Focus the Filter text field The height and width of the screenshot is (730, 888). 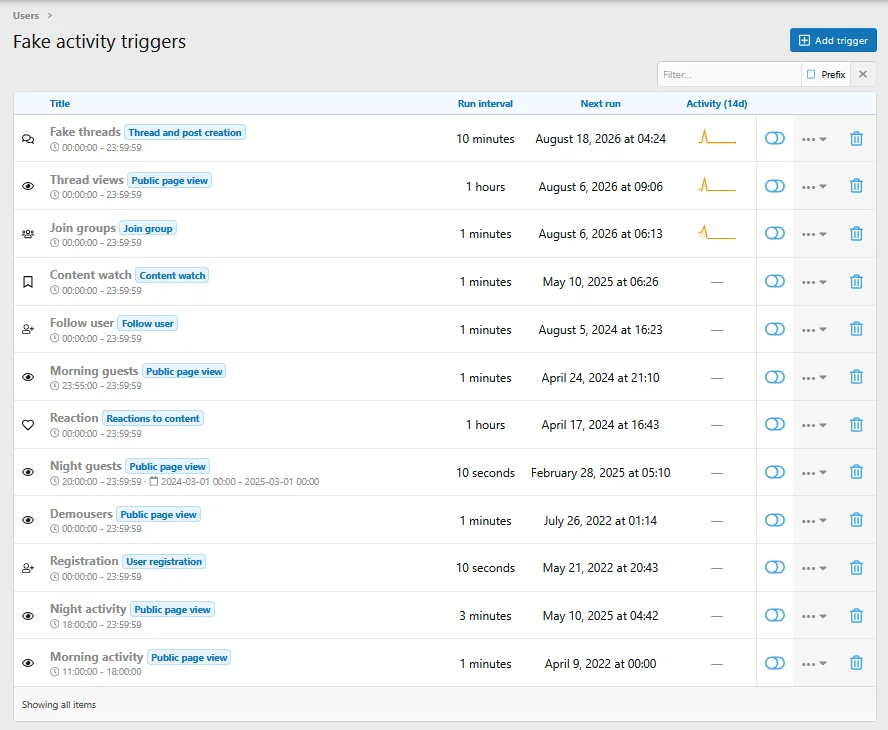click(x=729, y=74)
